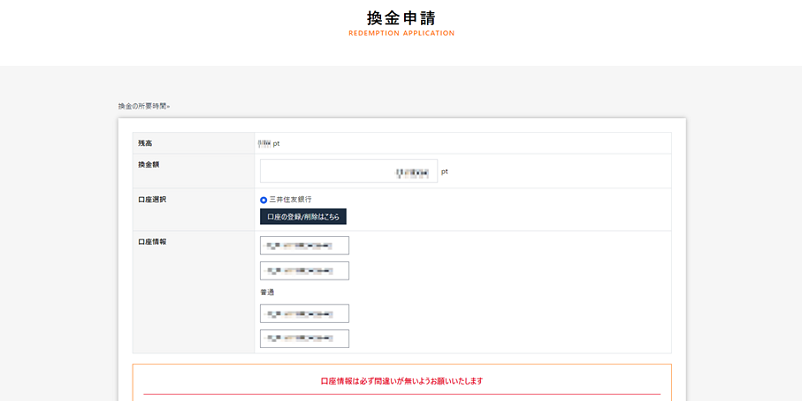Screen dimensions: 802x401
Task: Click the red 口座情報は必ず間違いが無いよう warning text
Action: tap(402, 381)
